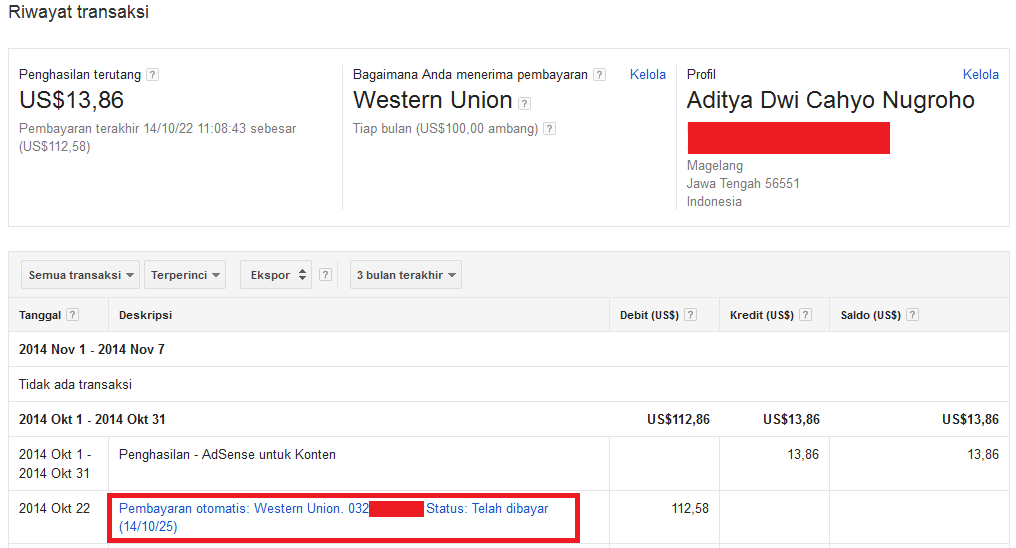Open Pembayaran otomatis: Western Union payment link

coord(333,517)
